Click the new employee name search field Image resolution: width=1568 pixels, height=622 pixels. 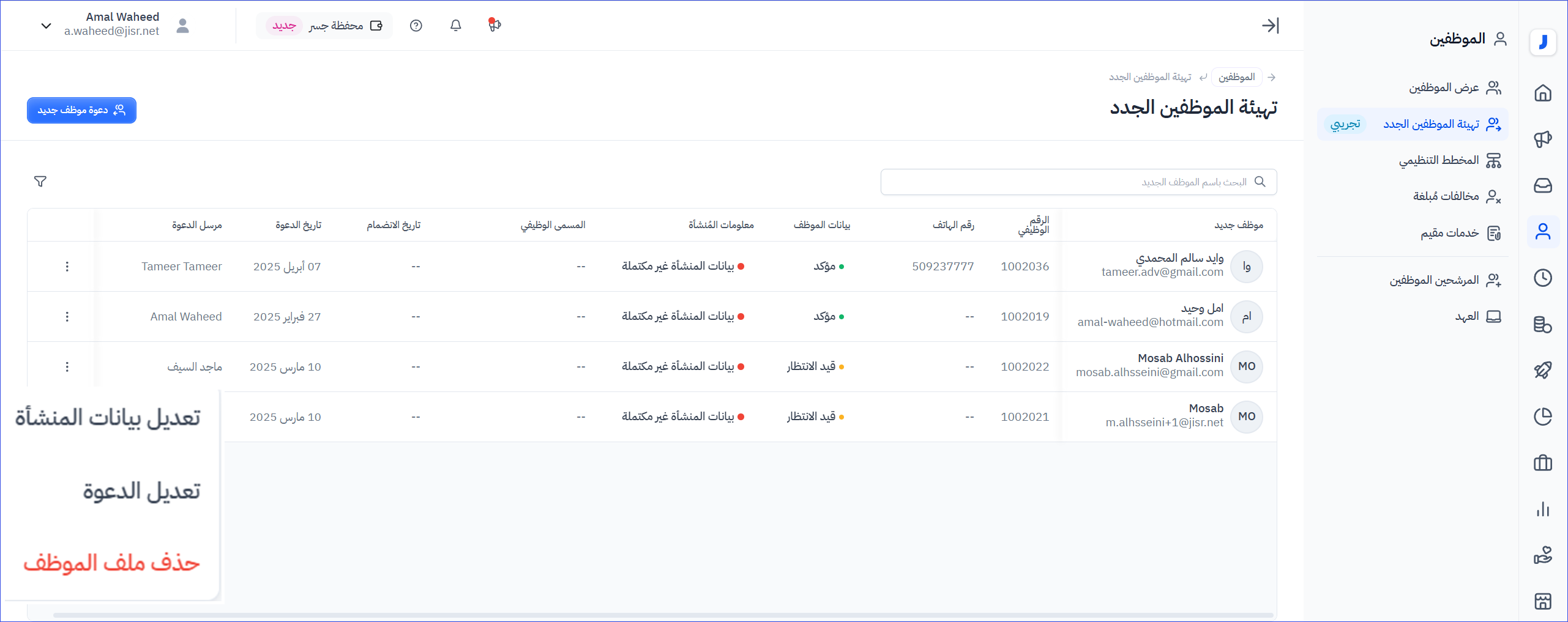[x=1071, y=182]
